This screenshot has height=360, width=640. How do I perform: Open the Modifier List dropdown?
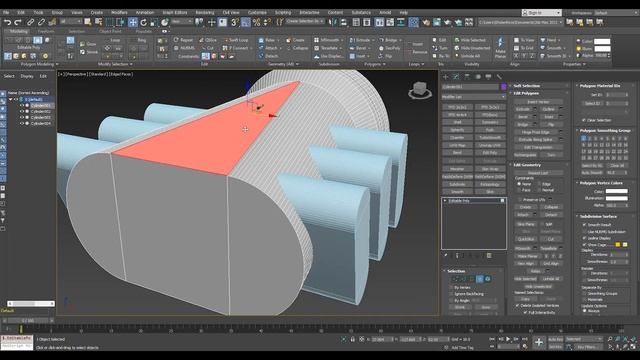(473, 97)
